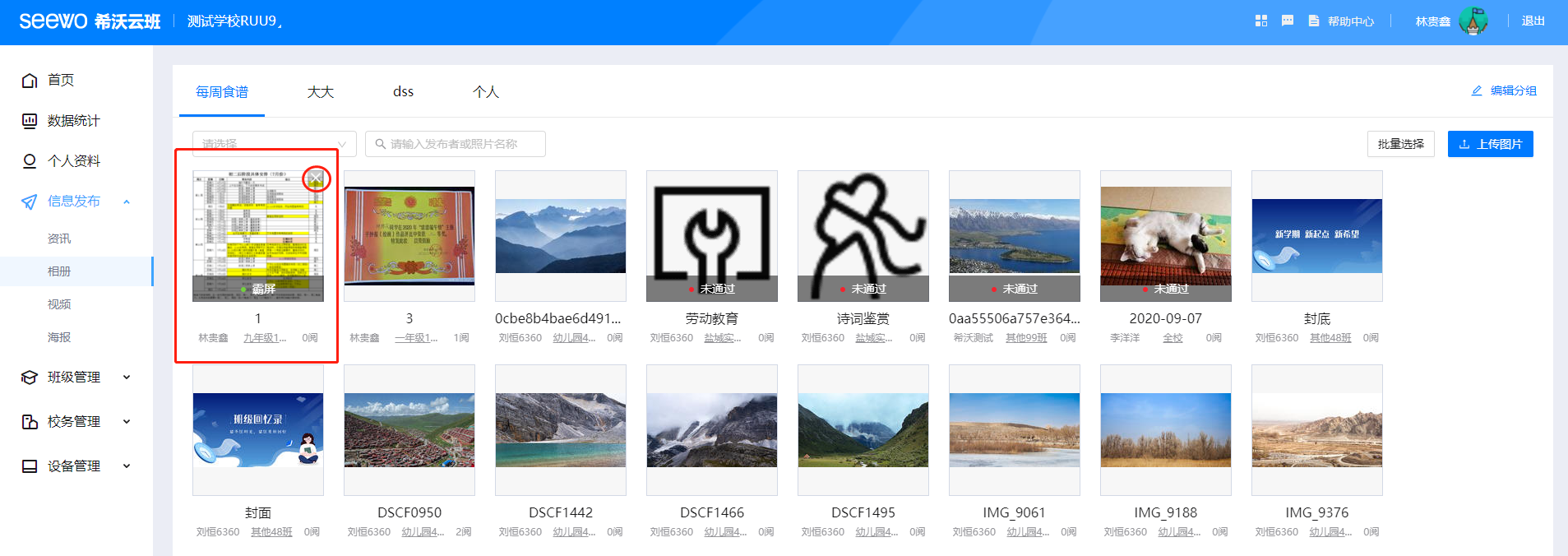Open the 视频 item in sidebar
Image resolution: width=1568 pixels, height=556 pixels.
click(x=59, y=304)
